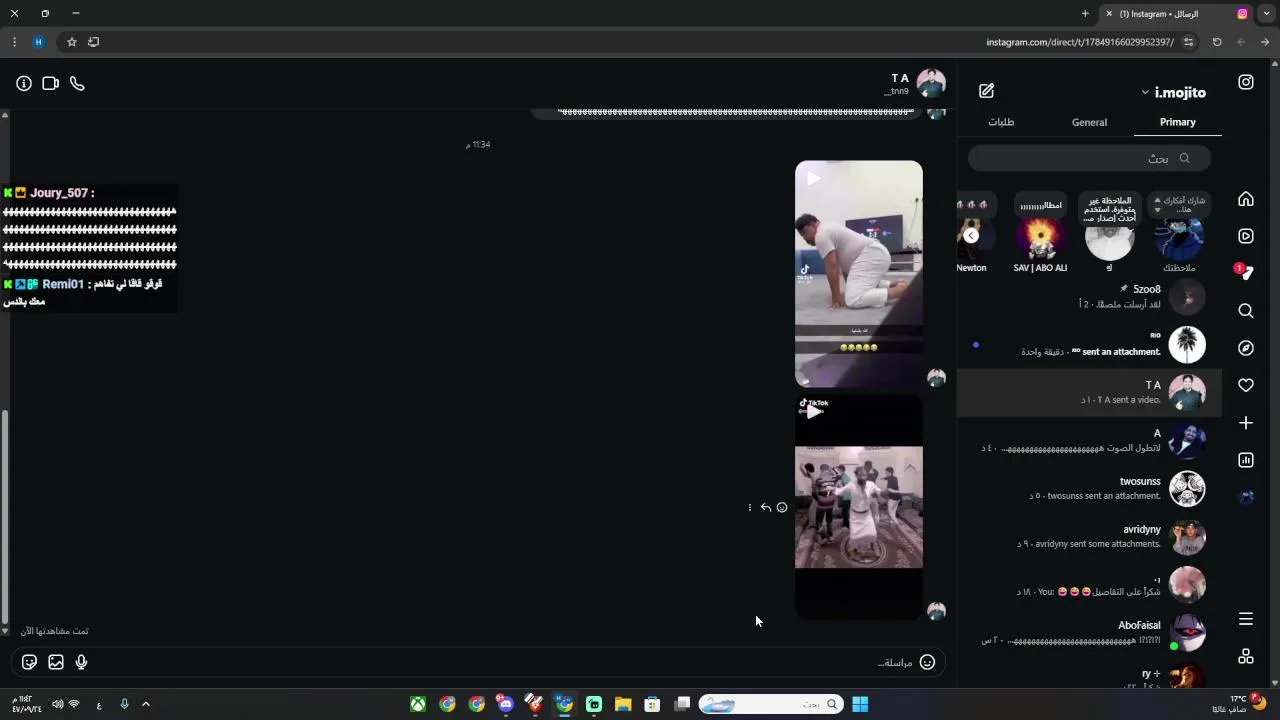Start a video call with T A

(50, 83)
